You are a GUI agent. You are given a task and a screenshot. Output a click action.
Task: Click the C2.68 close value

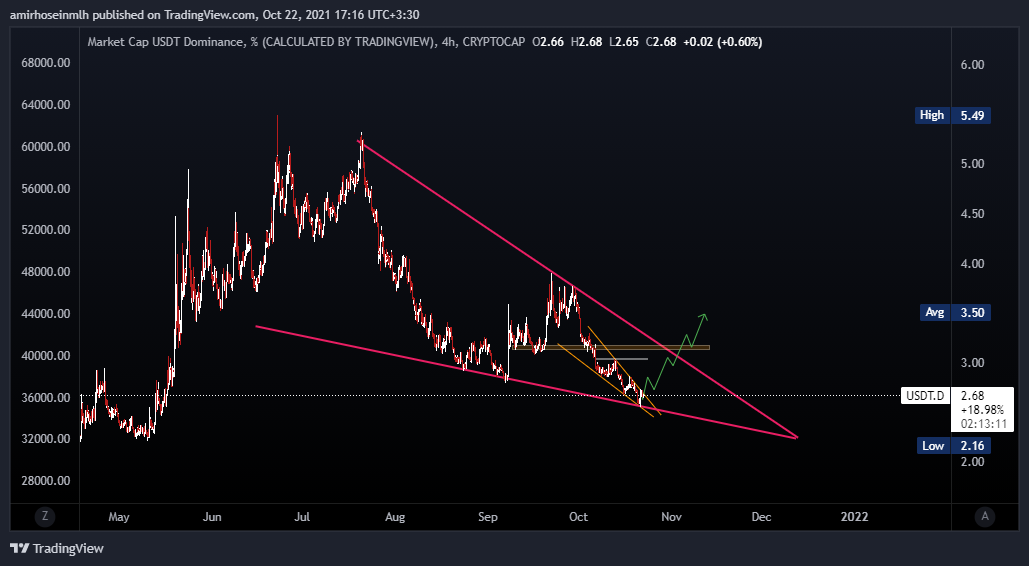coord(661,42)
